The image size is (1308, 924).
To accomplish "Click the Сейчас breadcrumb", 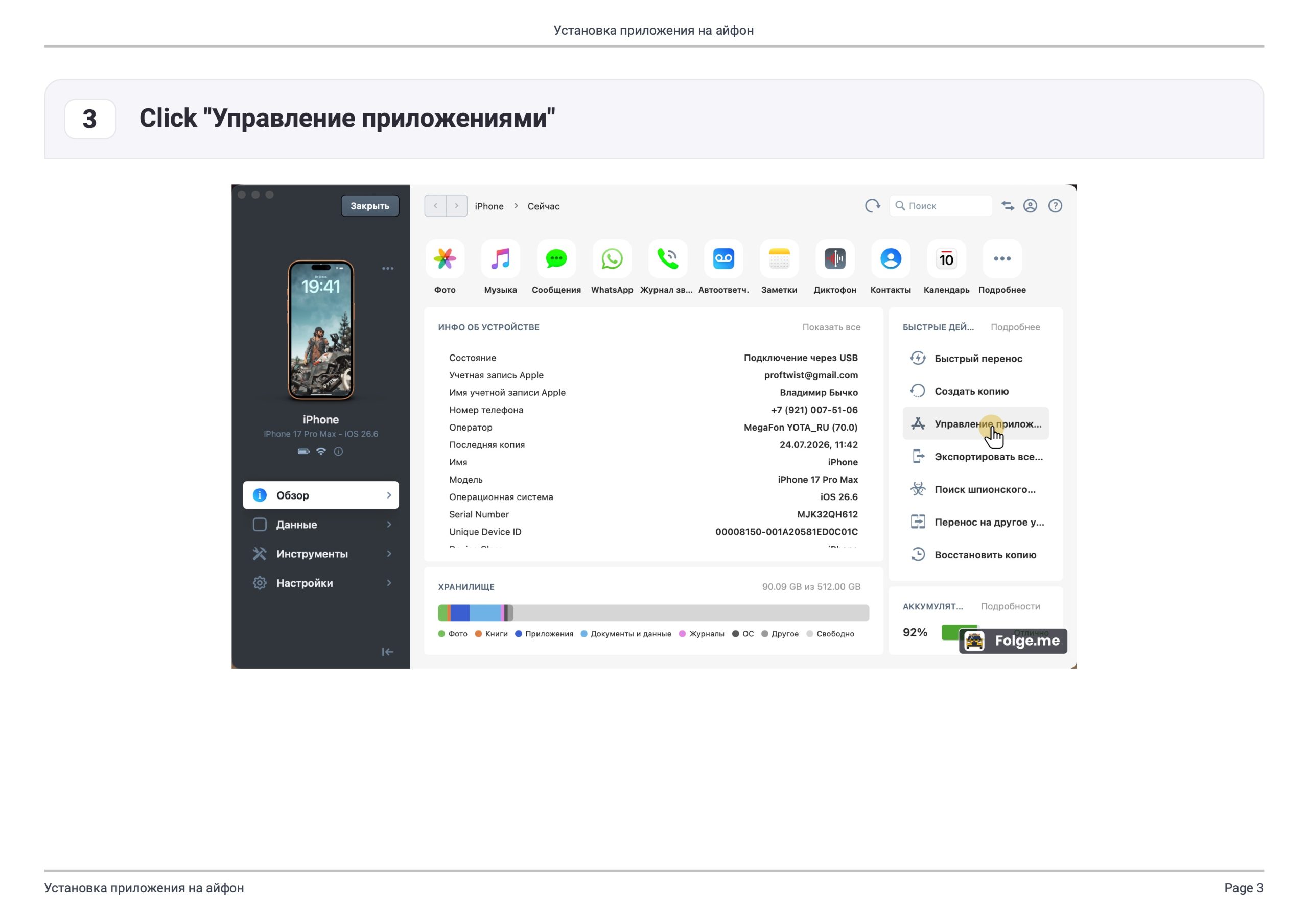I will pos(544,206).
